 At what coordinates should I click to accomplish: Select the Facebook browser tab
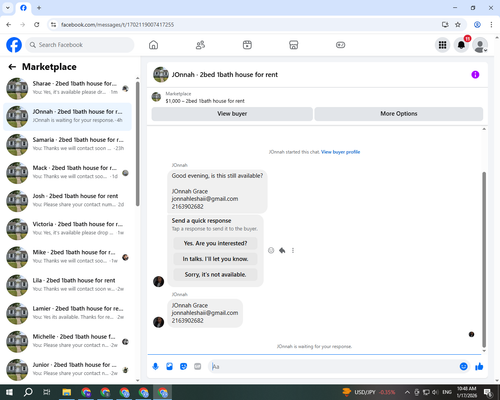pos(23,8)
